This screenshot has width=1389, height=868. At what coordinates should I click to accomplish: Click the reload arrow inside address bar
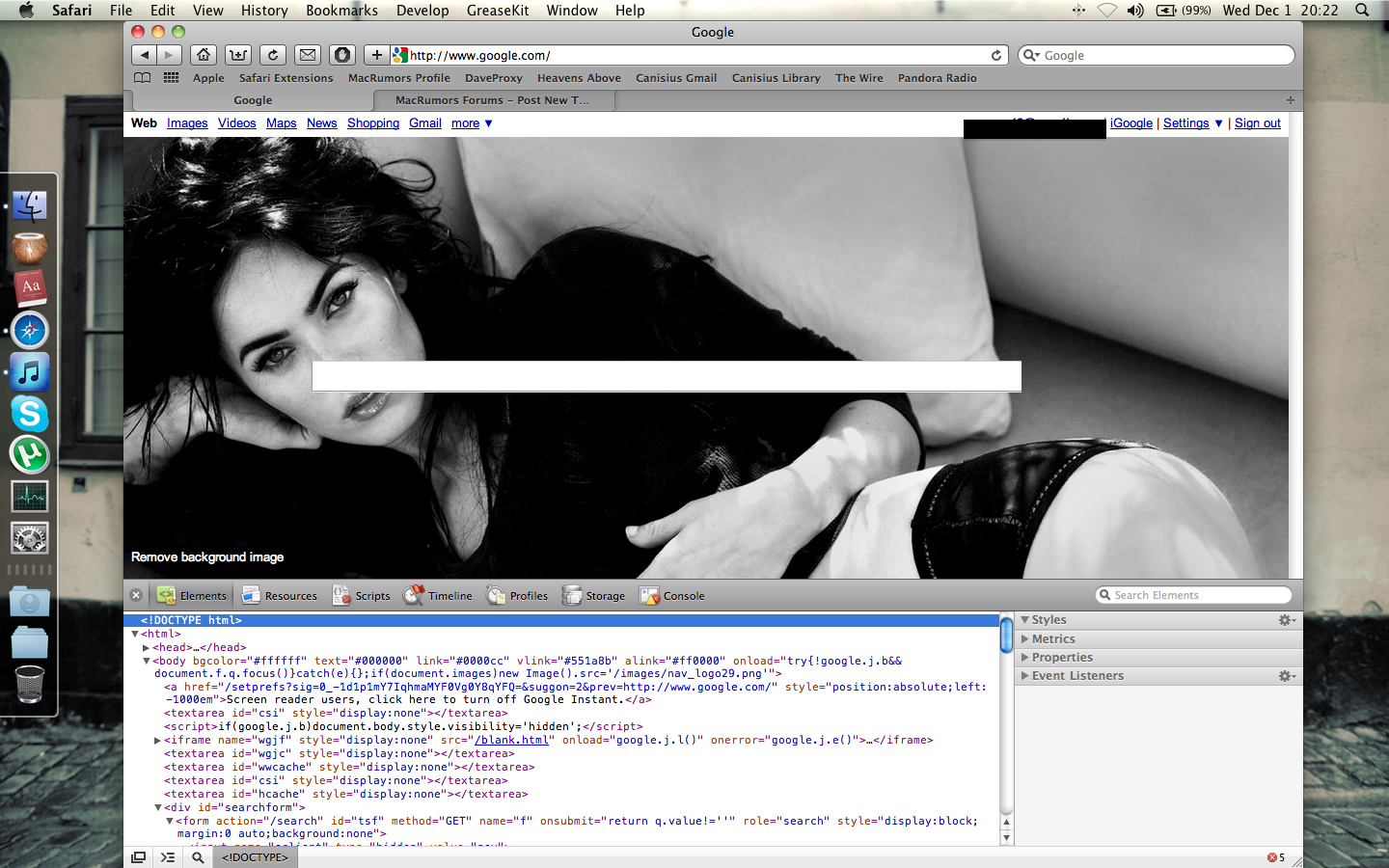996,55
